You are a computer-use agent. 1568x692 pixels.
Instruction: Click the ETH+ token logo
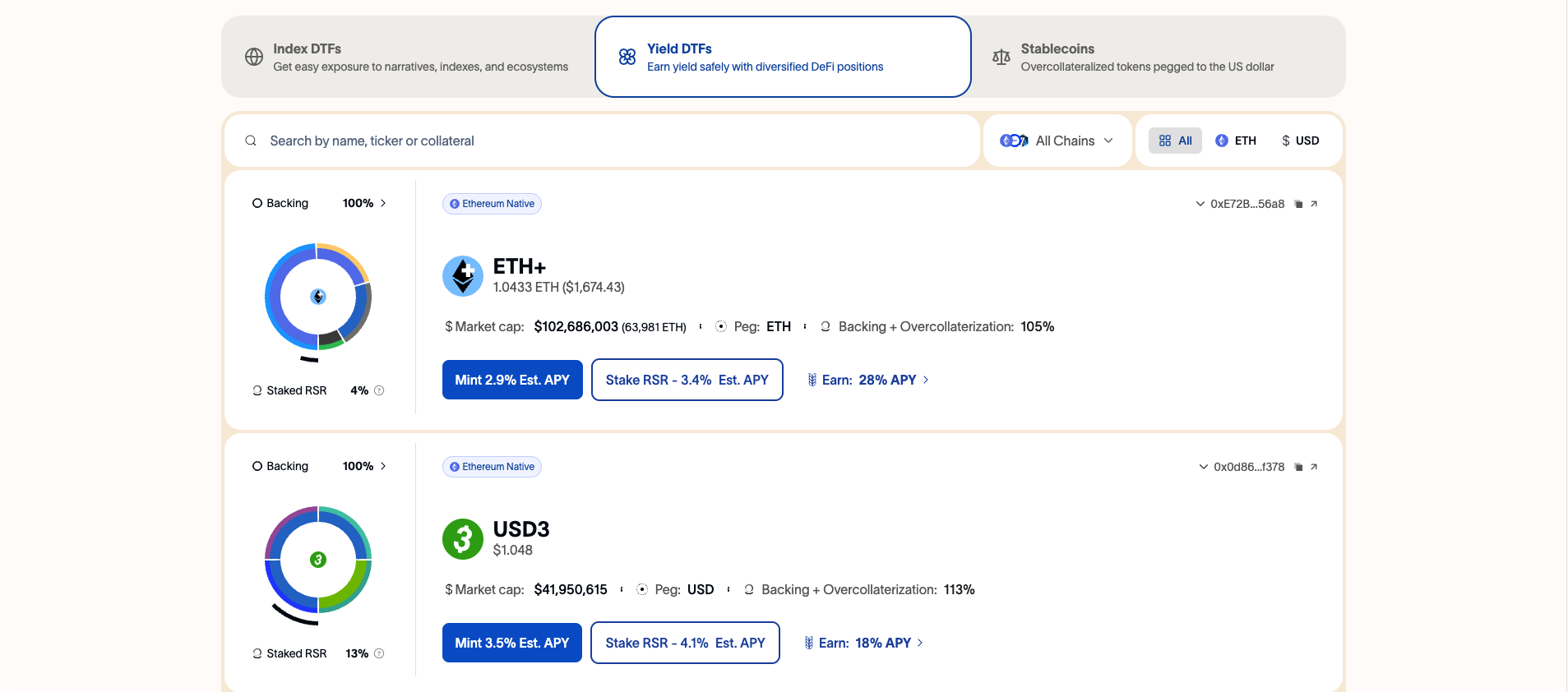[x=463, y=276]
